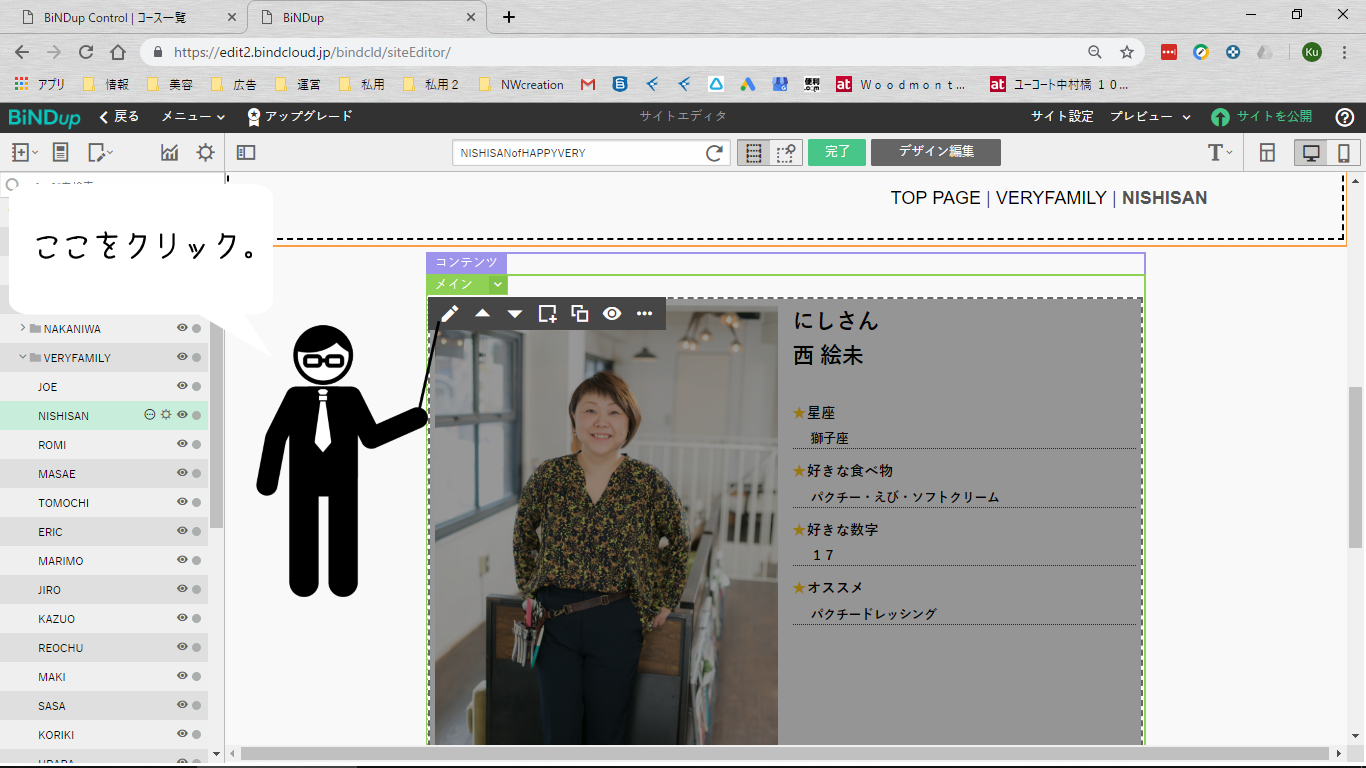The height and width of the screenshot is (768, 1366).
Task: Click the 戻る back button
Action: click(x=119, y=117)
